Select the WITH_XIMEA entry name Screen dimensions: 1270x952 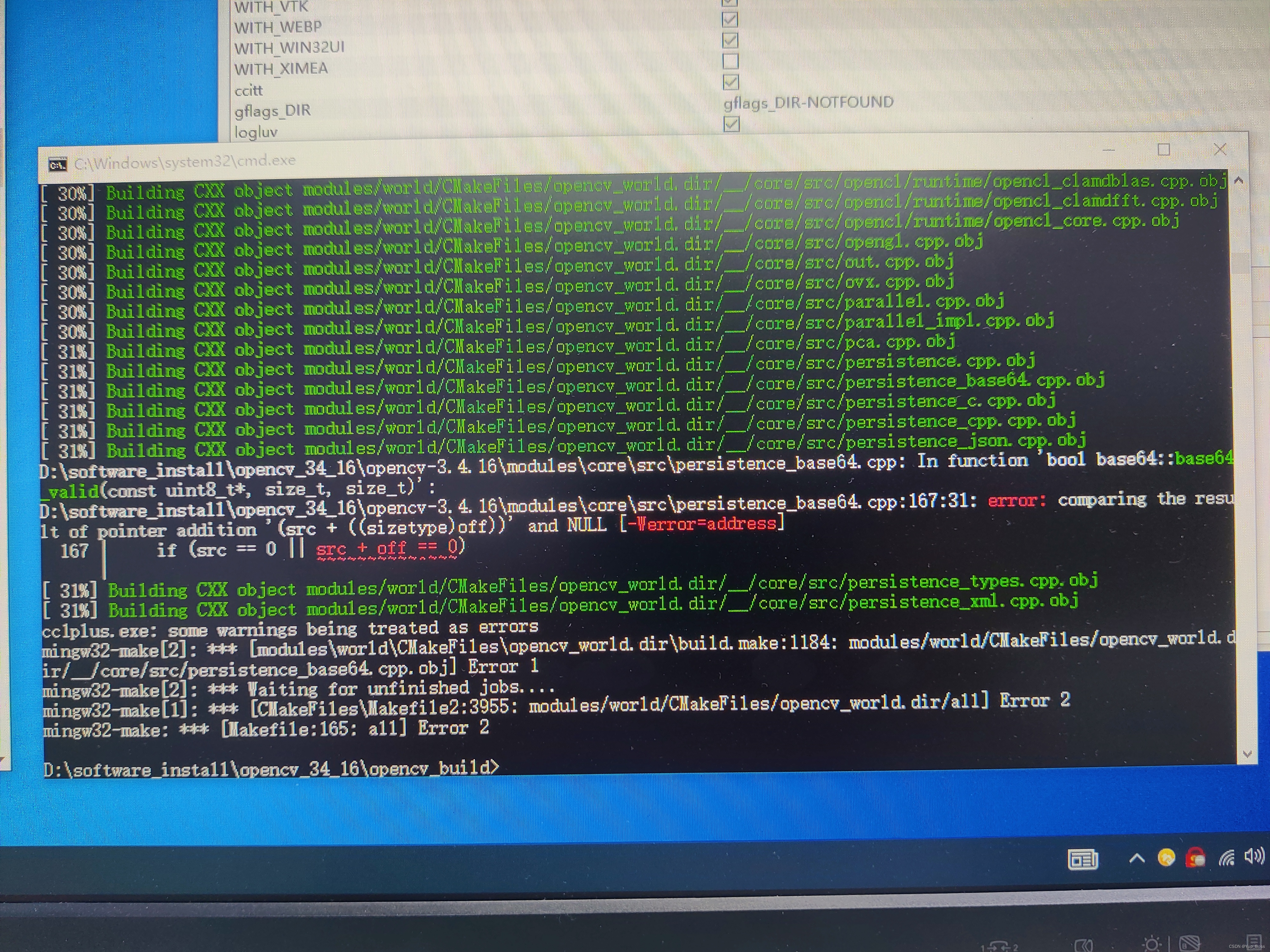(281, 69)
